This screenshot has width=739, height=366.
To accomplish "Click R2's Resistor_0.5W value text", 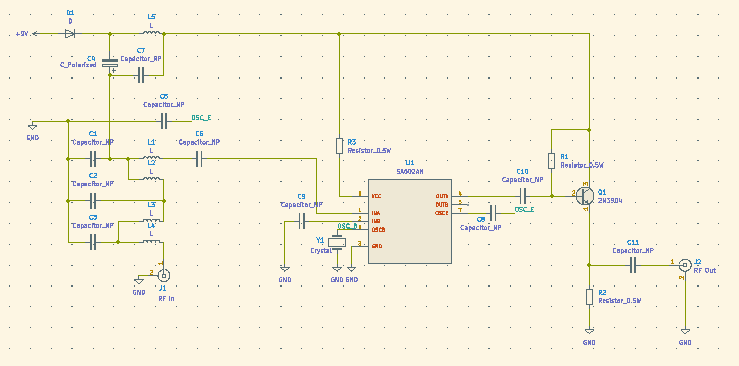I will [x=620, y=301].
